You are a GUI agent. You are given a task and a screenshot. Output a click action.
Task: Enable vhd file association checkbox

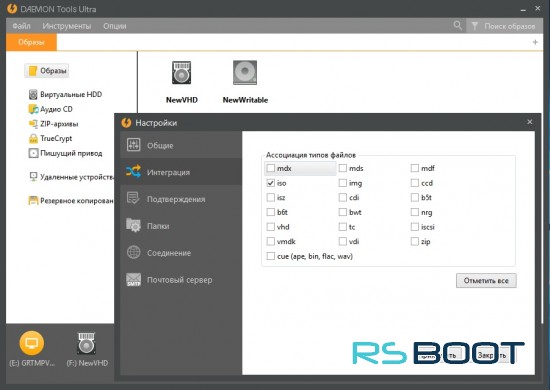270,227
